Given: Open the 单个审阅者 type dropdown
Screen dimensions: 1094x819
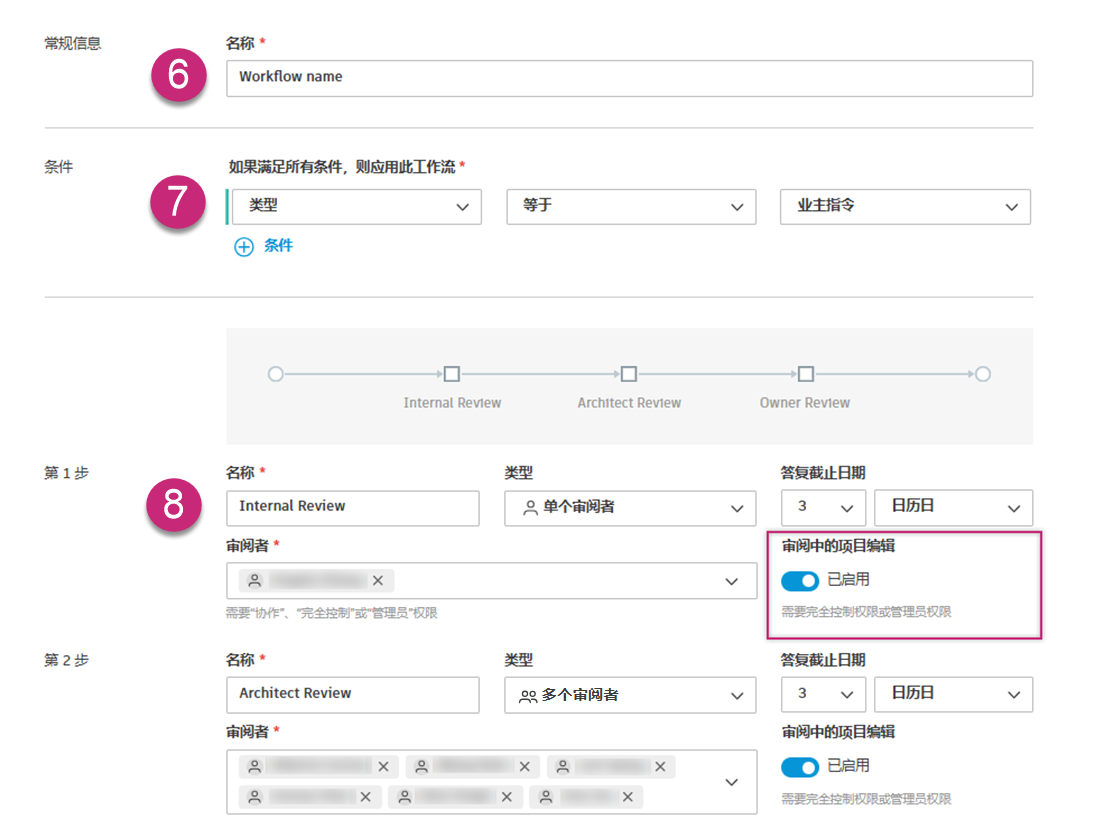Looking at the screenshot, I should (x=630, y=508).
